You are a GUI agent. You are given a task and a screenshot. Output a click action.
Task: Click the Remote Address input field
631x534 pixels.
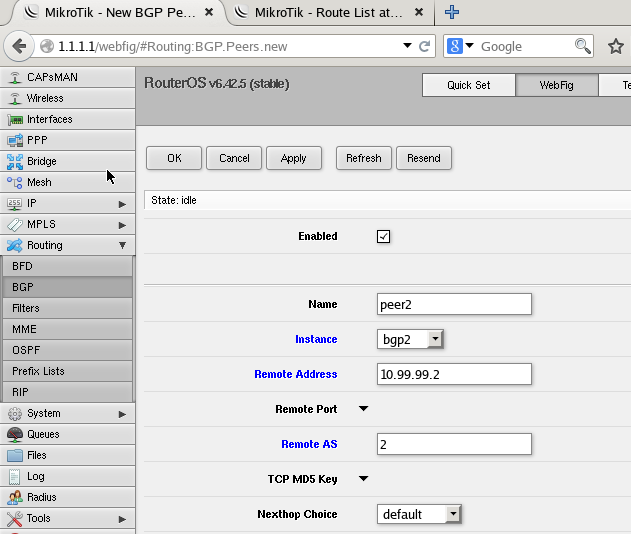[x=454, y=374]
